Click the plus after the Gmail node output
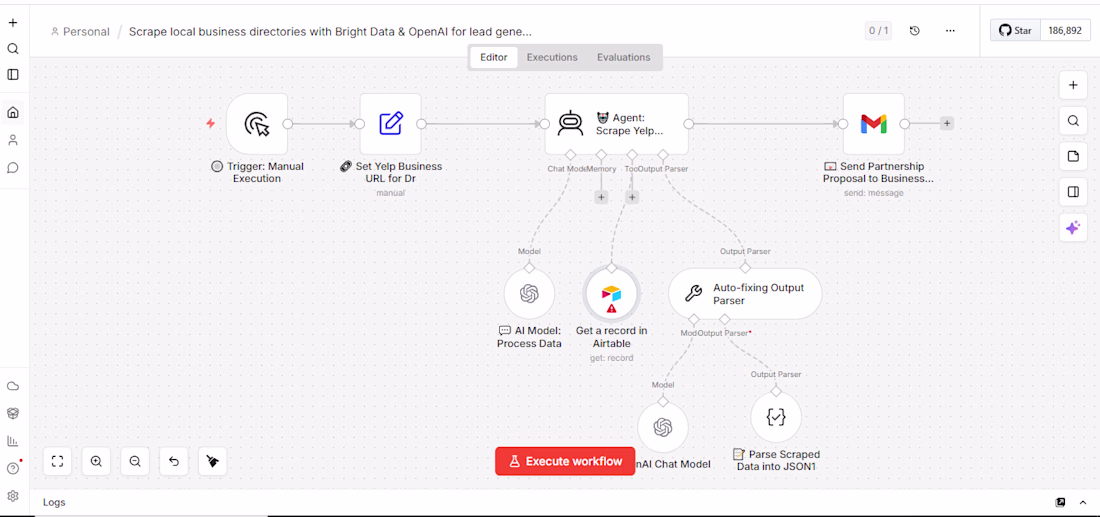Screen dimensions: 1100x517 click(947, 123)
